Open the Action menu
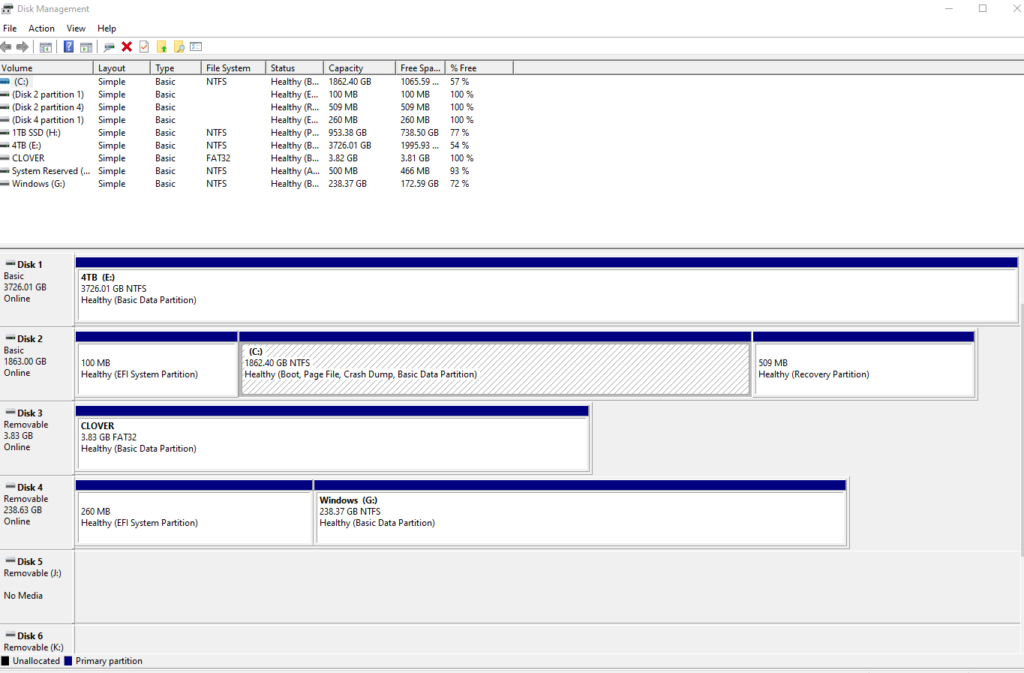The height and width of the screenshot is (673, 1024). click(41, 29)
